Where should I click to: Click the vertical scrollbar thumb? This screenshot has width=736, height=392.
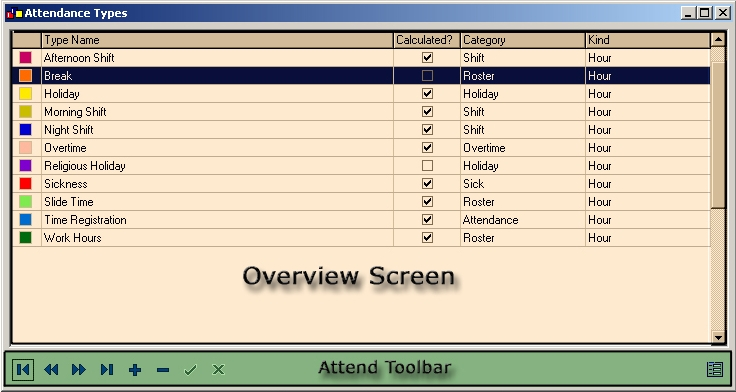[718, 134]
